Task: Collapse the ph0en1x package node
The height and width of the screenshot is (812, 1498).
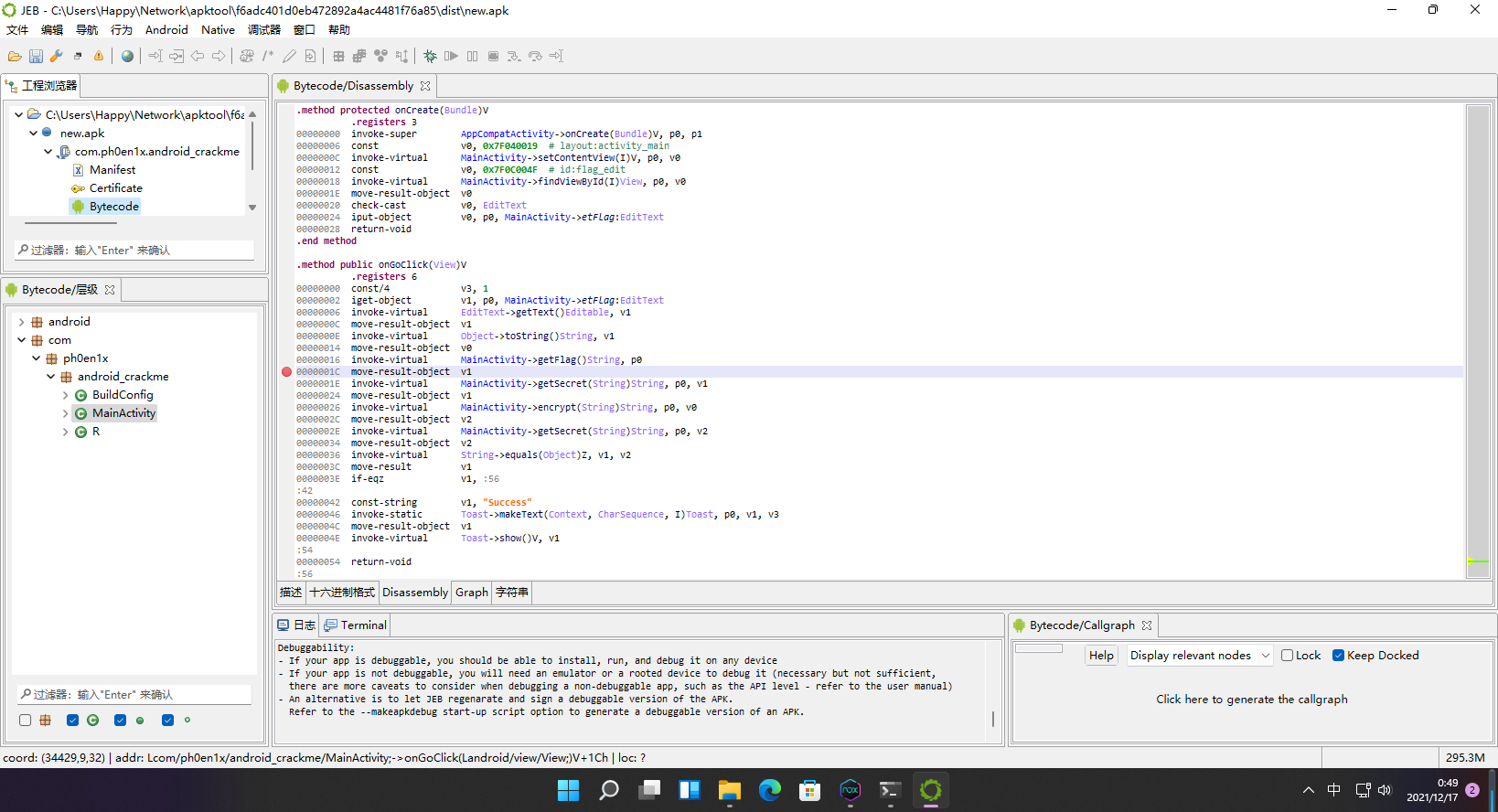Action: coord(36,358)
